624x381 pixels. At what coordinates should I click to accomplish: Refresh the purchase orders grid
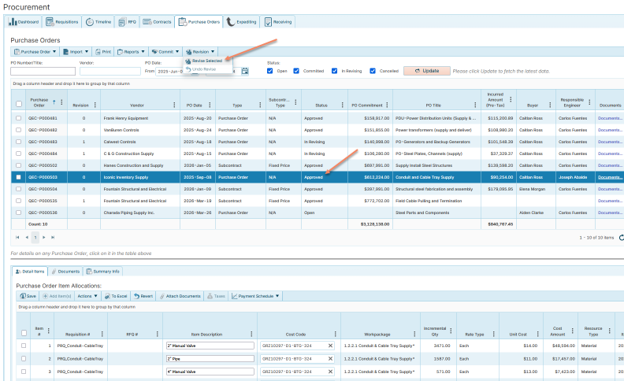pyautogui.click(x=621, y=238)
